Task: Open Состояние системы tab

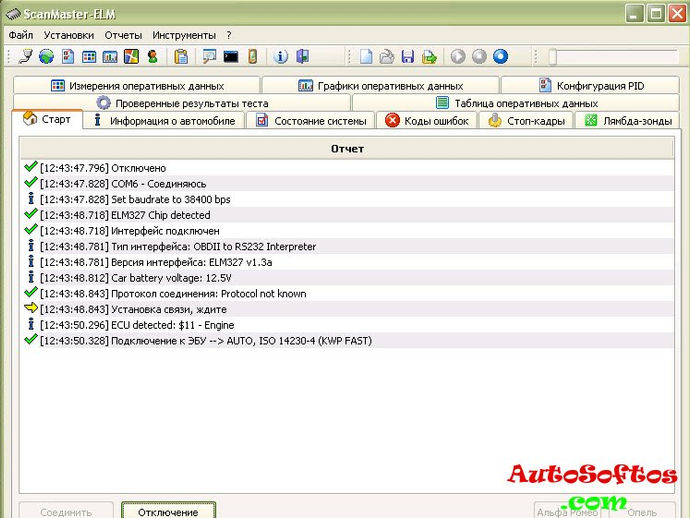Action: [311, 121]
